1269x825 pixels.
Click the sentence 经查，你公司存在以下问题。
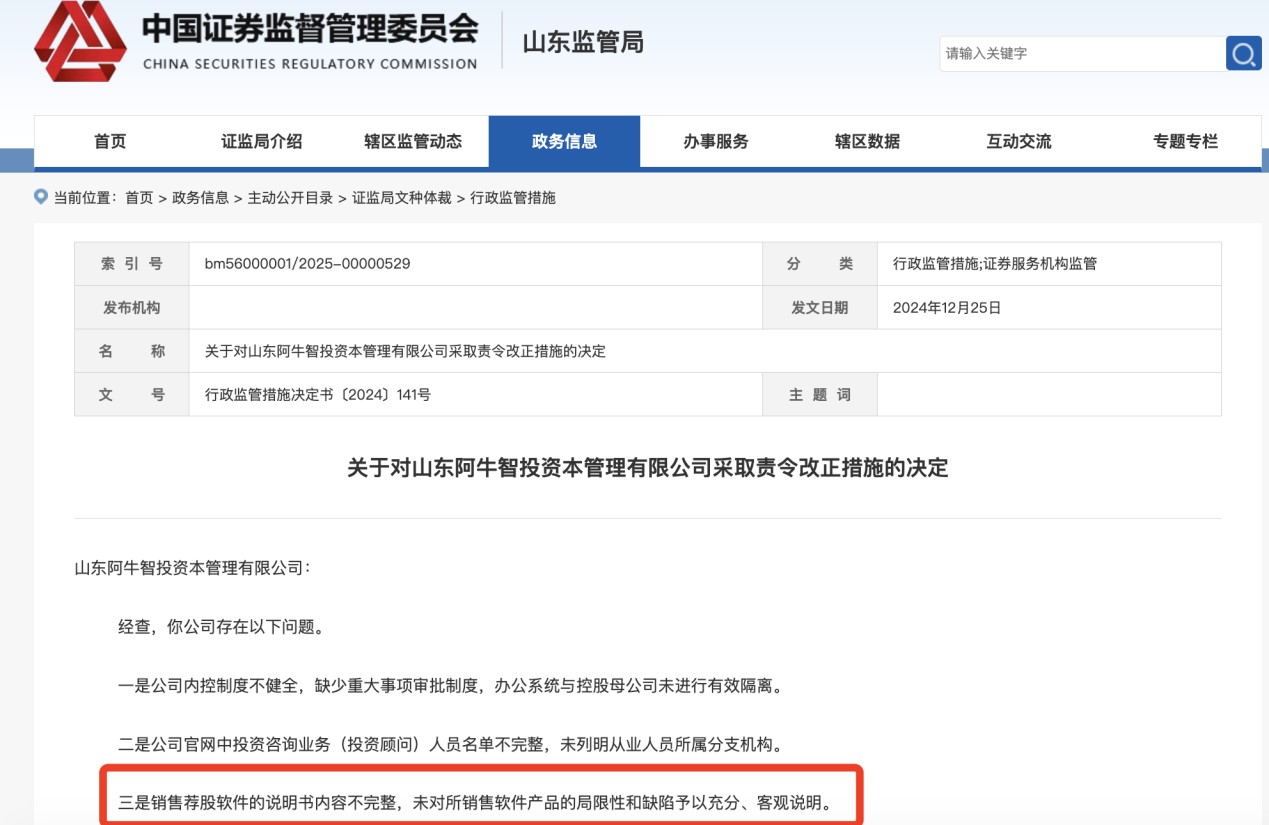click(x=221, y=627)
